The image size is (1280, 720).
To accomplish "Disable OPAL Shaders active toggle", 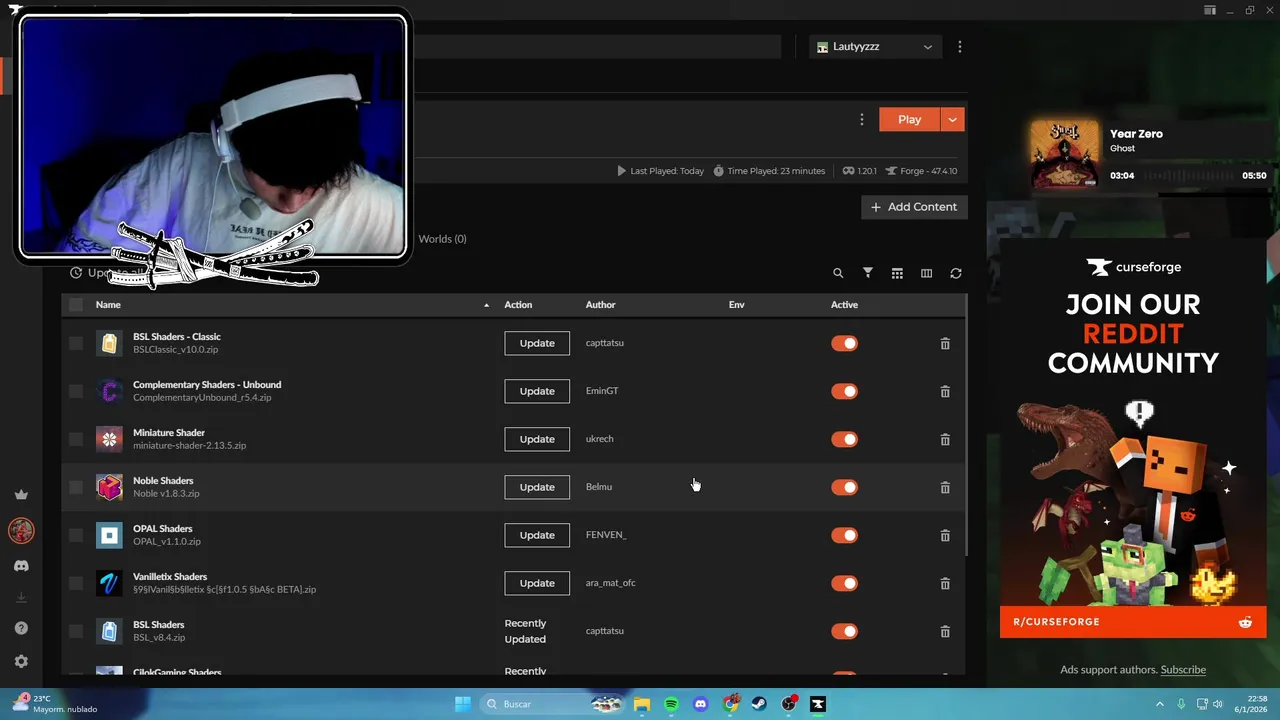I will pyautogui.click(x=844, y=535).
